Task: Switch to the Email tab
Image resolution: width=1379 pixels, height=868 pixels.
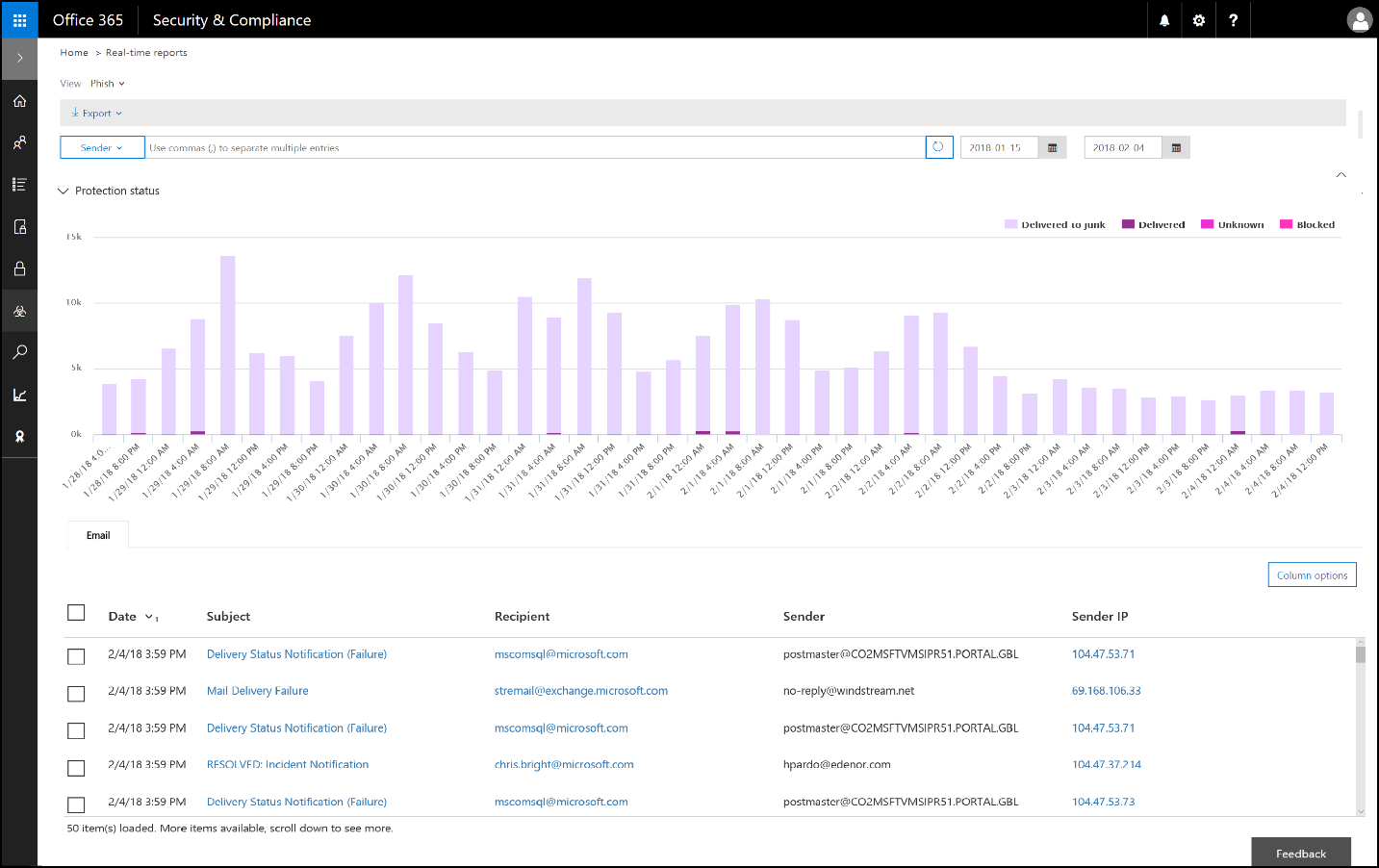Action: tap(96, 534)
